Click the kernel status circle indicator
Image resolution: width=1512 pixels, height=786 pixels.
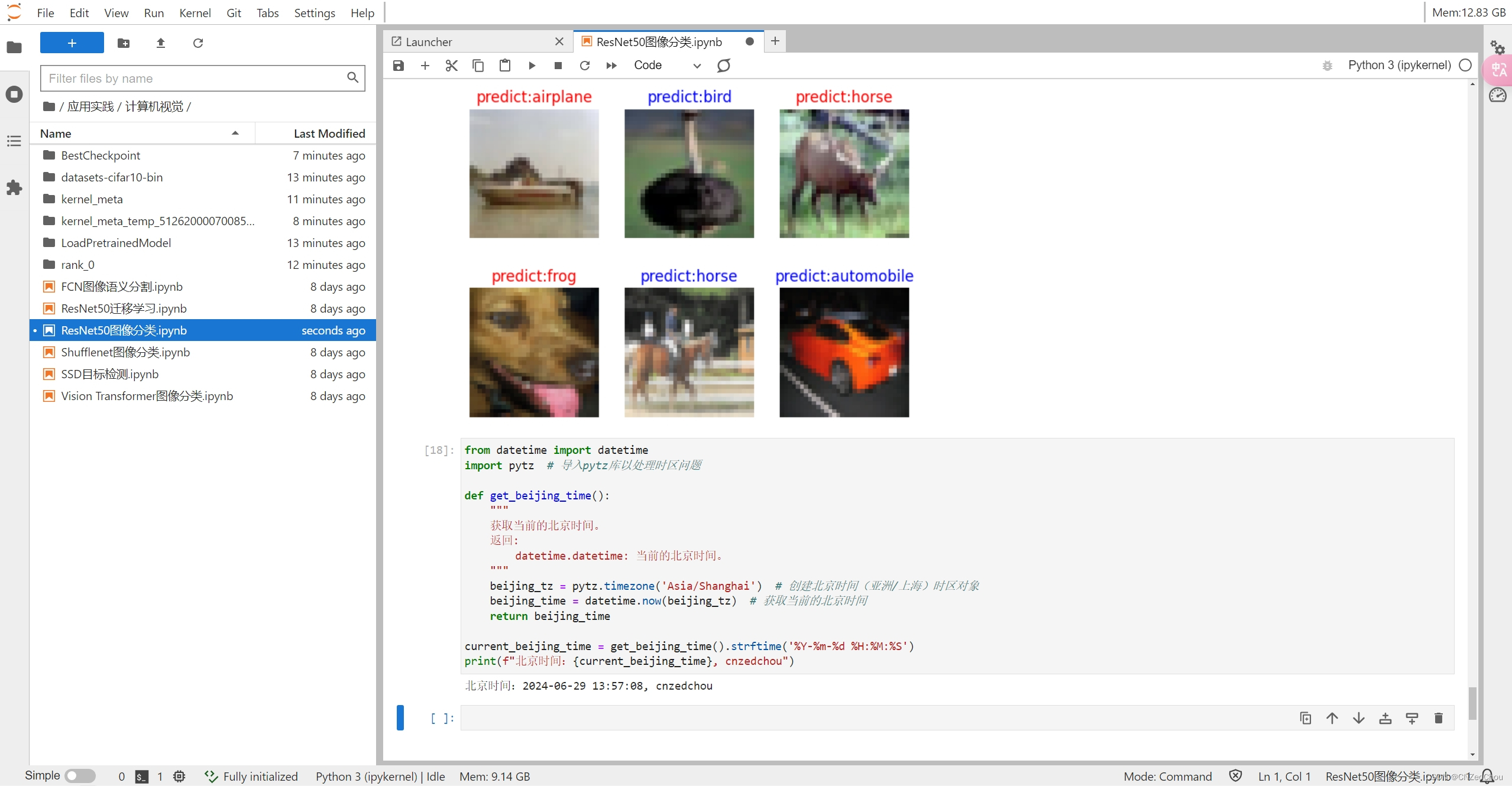tap(1465, 66)
